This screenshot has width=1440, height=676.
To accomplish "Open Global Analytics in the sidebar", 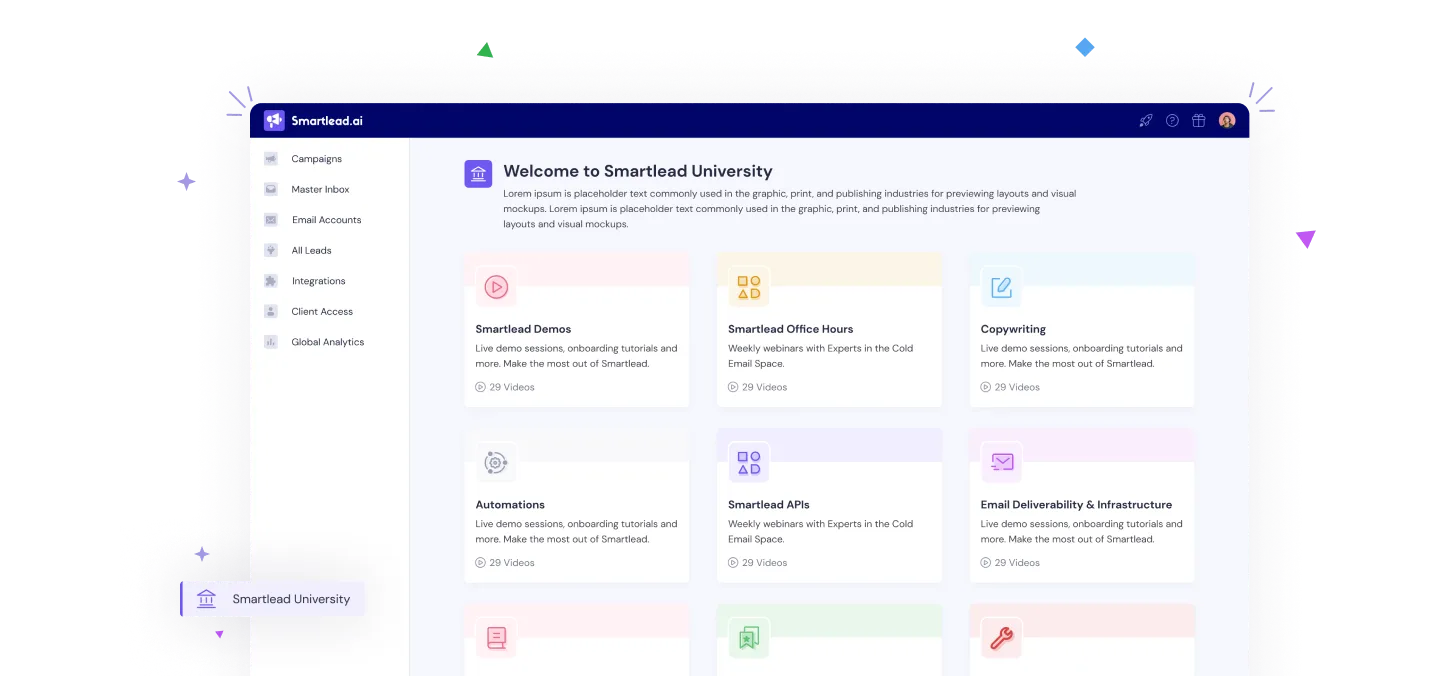I will (328, 342).
